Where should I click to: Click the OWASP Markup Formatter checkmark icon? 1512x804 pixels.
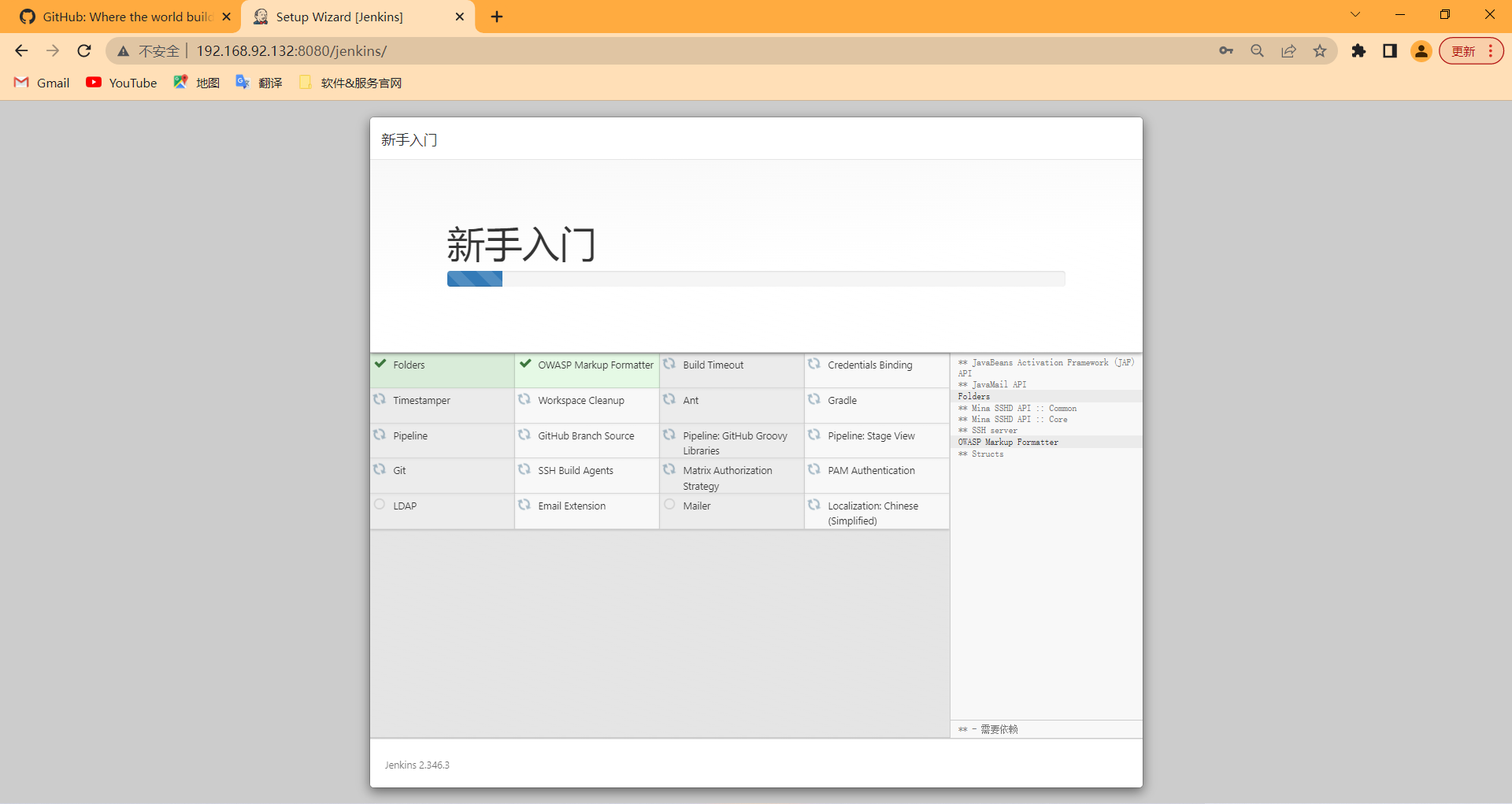pos(525,364)
